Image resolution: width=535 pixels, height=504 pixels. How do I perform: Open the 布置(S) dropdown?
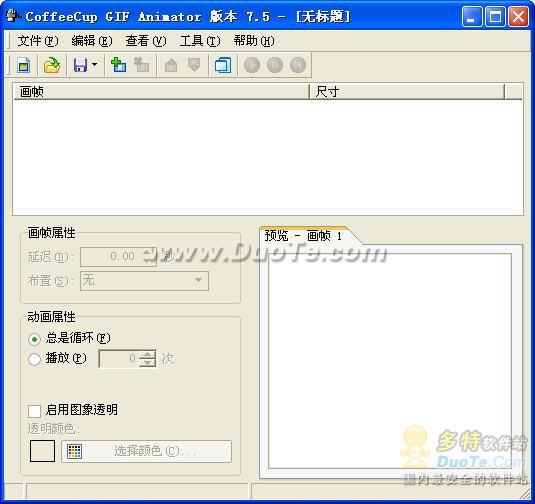144,281
